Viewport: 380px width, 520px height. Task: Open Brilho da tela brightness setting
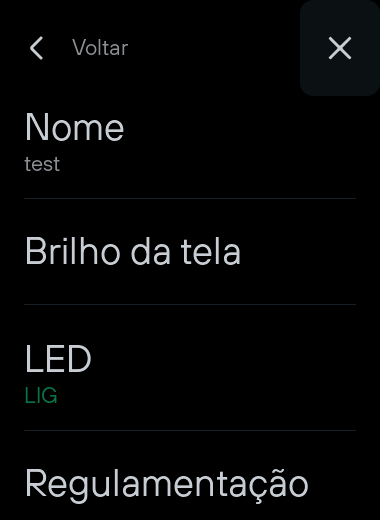(x=190, y=251)
